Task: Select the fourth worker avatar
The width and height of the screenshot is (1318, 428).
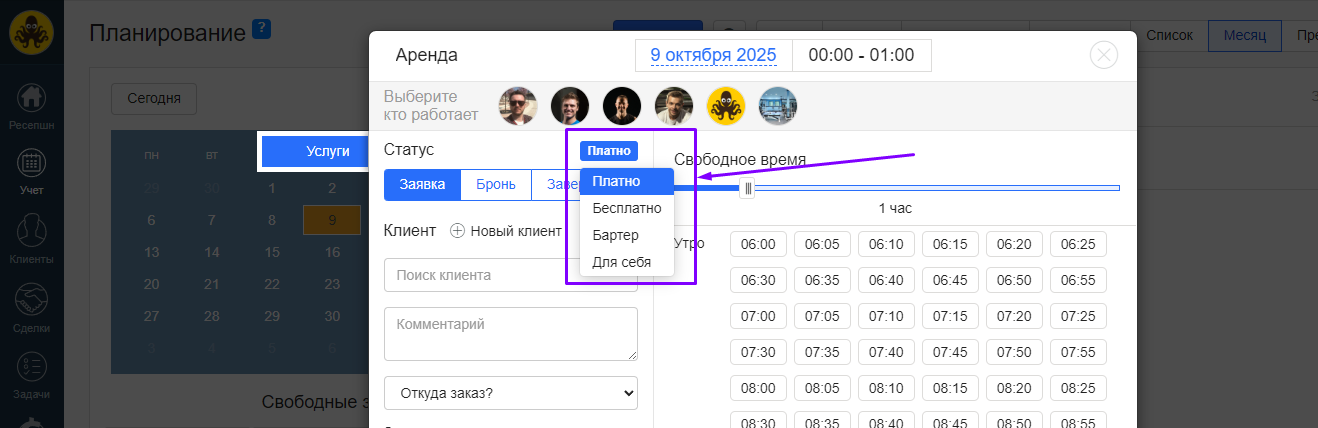Action: [x=674, y=105]
